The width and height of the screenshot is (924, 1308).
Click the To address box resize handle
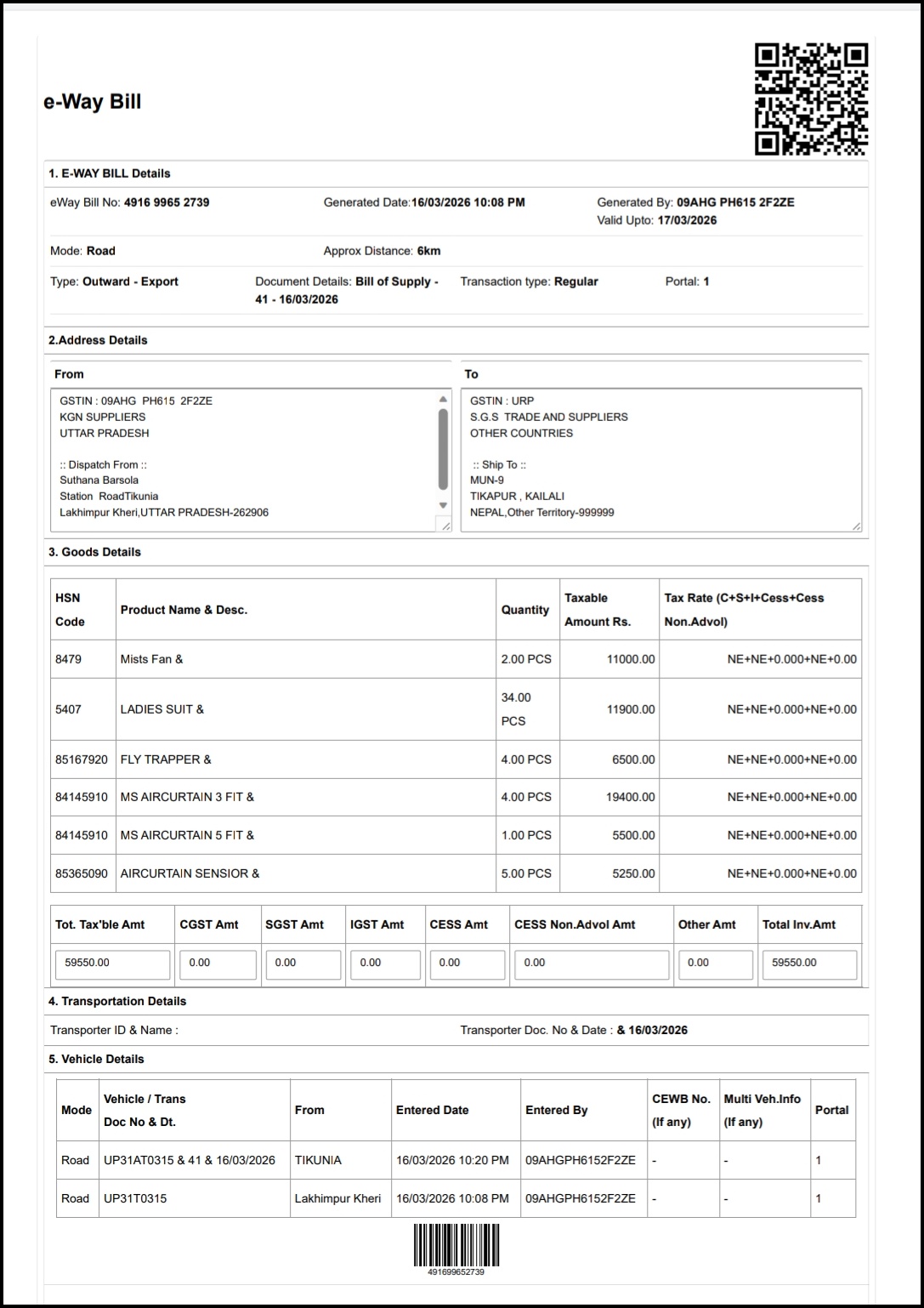tap(856, 526)
